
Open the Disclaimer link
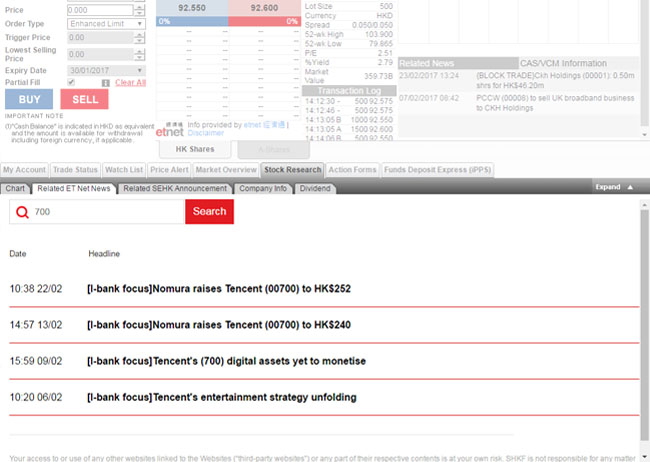pos(206,133)
